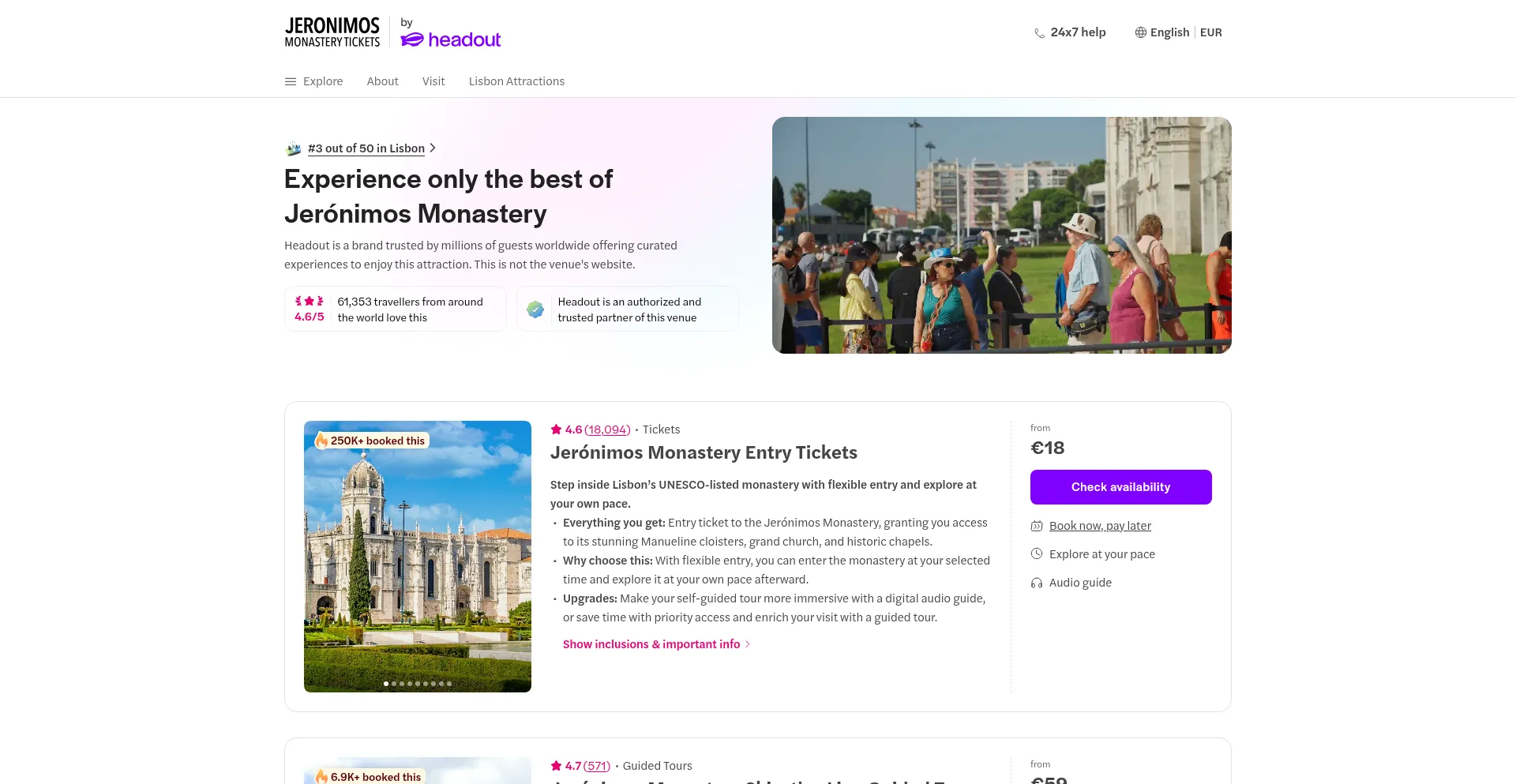Screen dimensions: 1516x784
Task: Click the Audio guide text
Action: pyautogui.click(x=1080, y=583)
